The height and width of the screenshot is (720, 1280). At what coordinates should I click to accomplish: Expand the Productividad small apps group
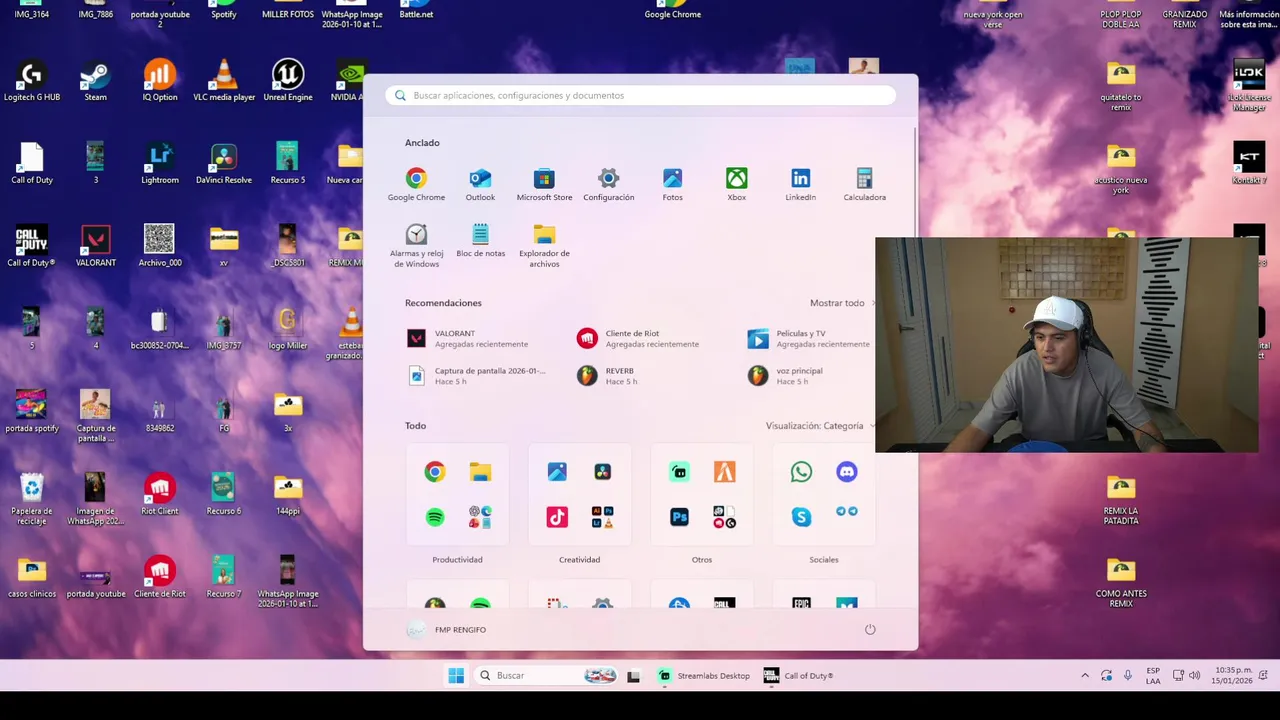point(480,517)
